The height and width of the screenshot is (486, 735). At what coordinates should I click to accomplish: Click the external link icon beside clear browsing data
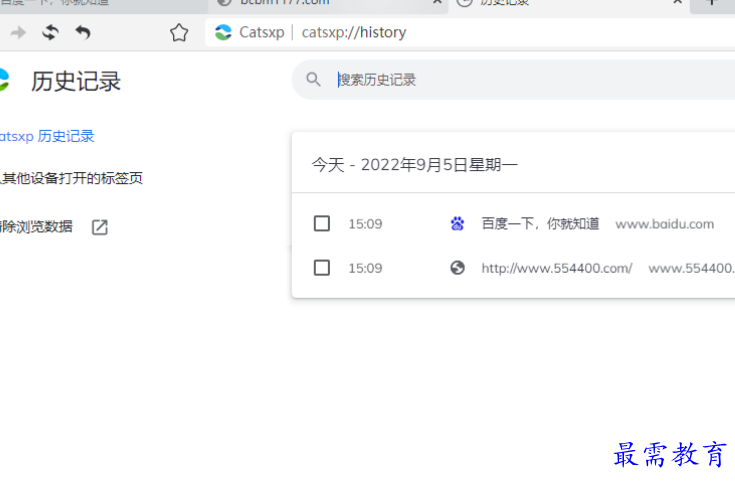pyautogui.click(x=99, y=227)
